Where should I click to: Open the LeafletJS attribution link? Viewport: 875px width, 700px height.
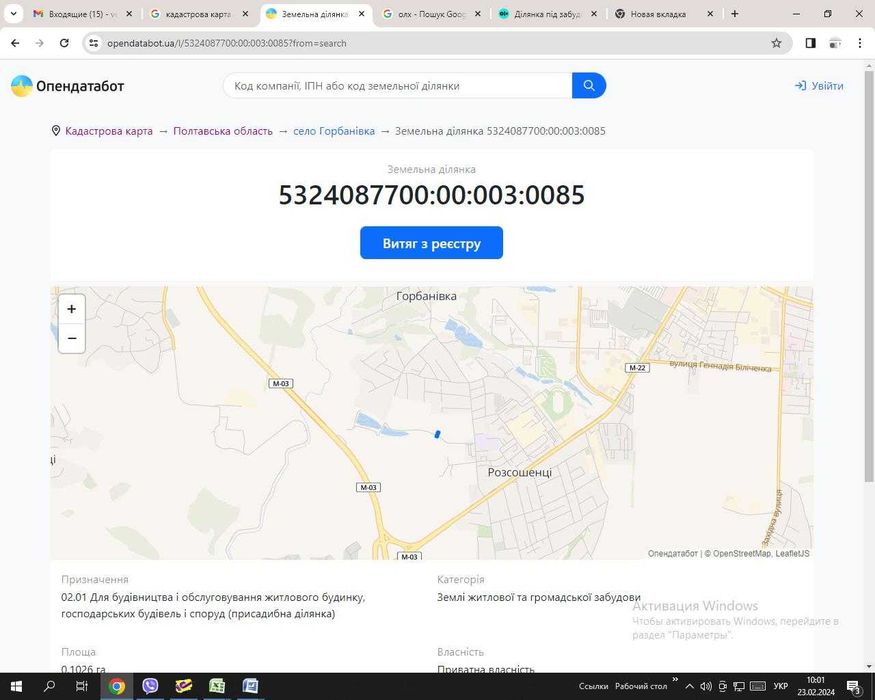792,553
